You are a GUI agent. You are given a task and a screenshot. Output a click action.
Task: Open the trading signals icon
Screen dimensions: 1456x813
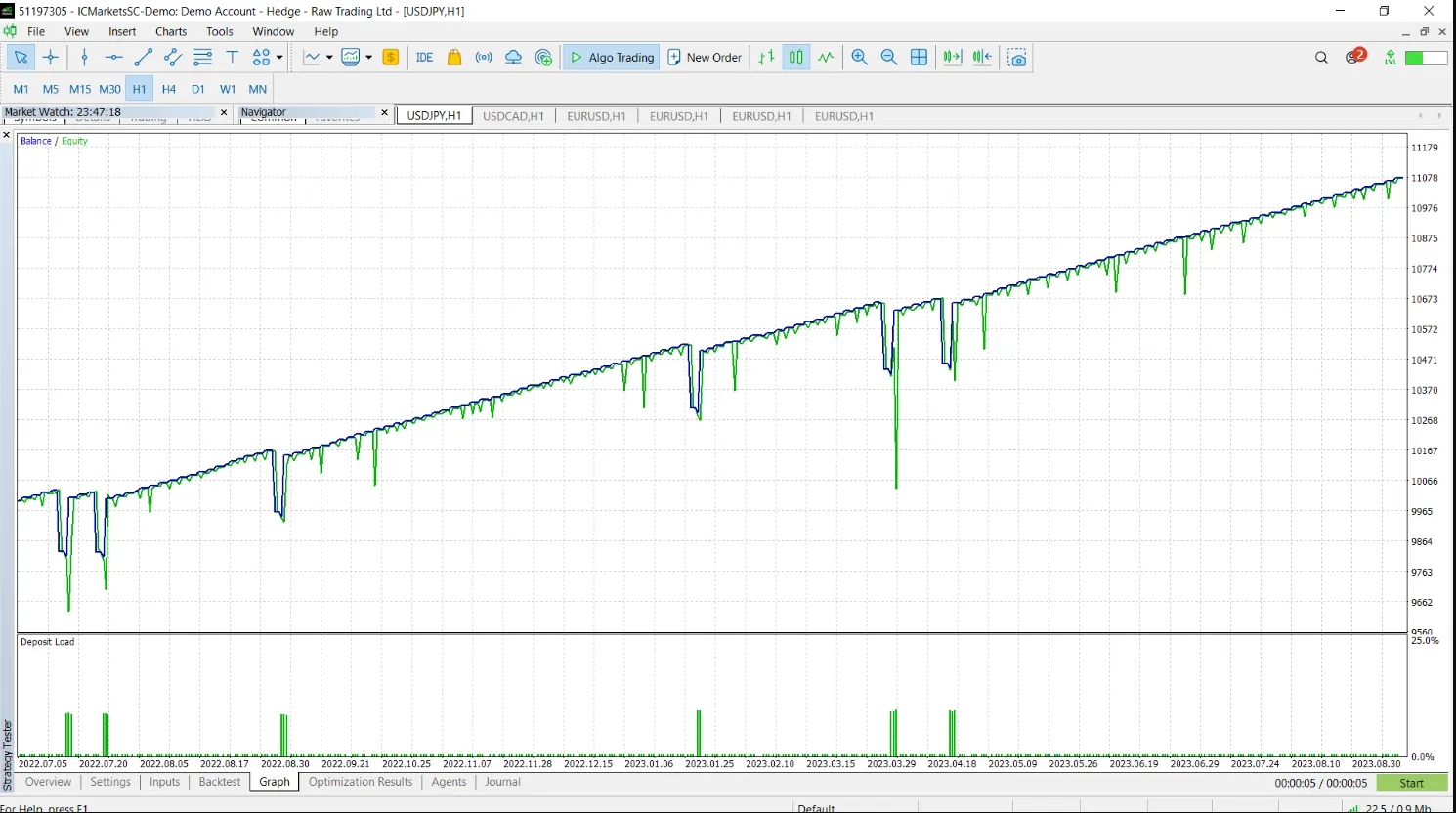coord(484,58)
